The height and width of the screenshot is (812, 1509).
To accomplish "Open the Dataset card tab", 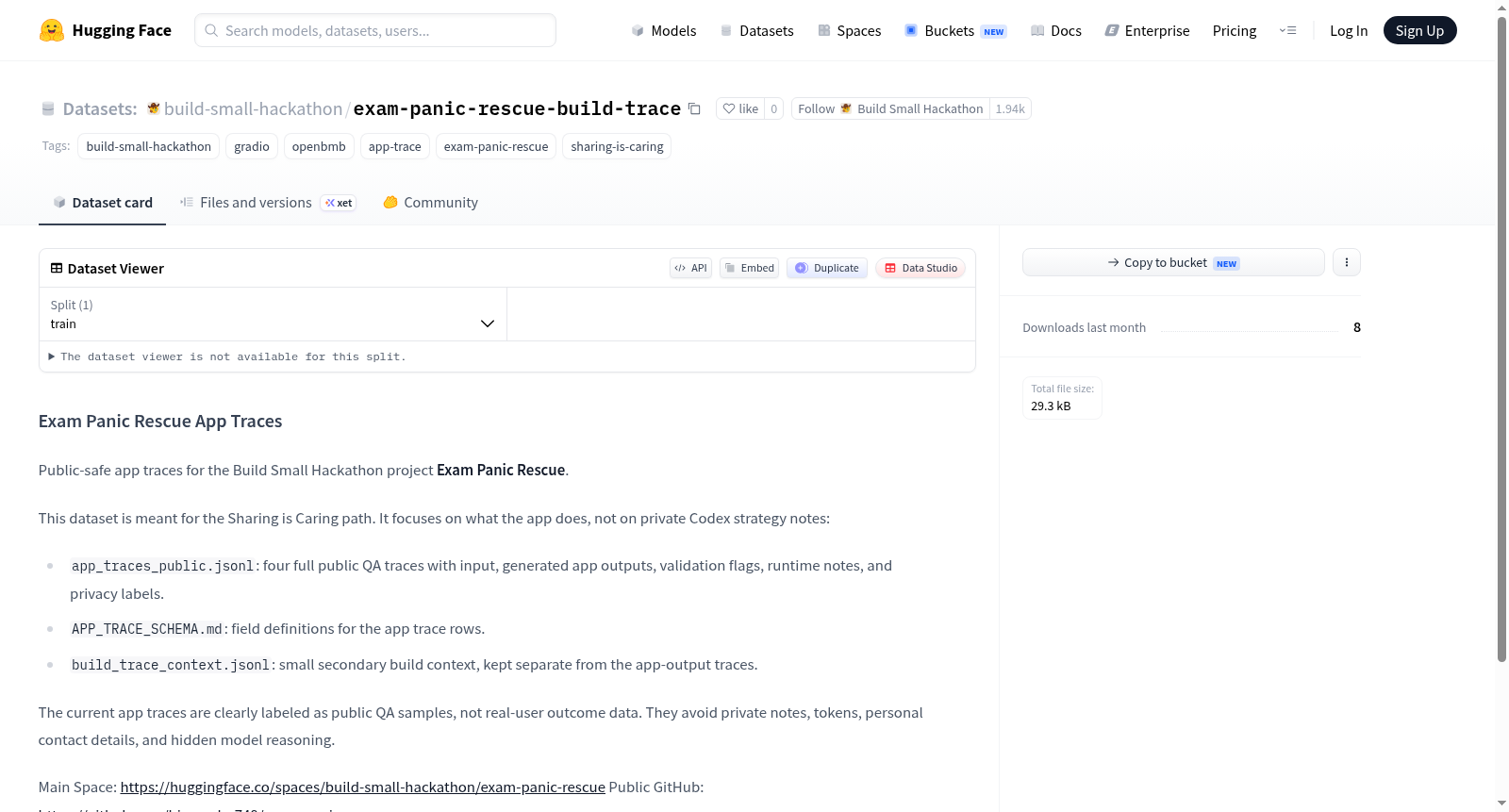I will tap(103, 203).
